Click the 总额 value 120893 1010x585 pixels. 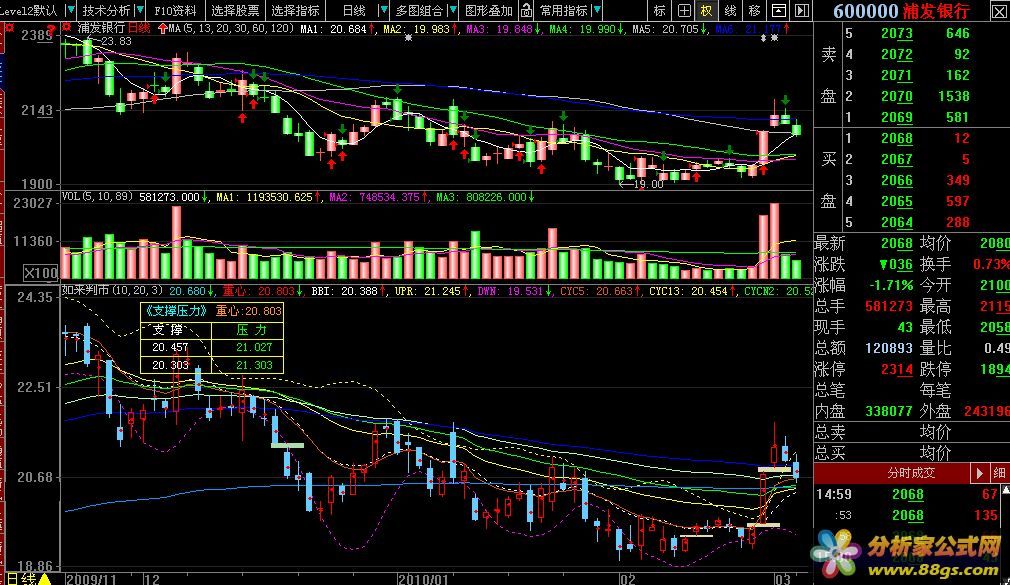click(x=889, y=348)
